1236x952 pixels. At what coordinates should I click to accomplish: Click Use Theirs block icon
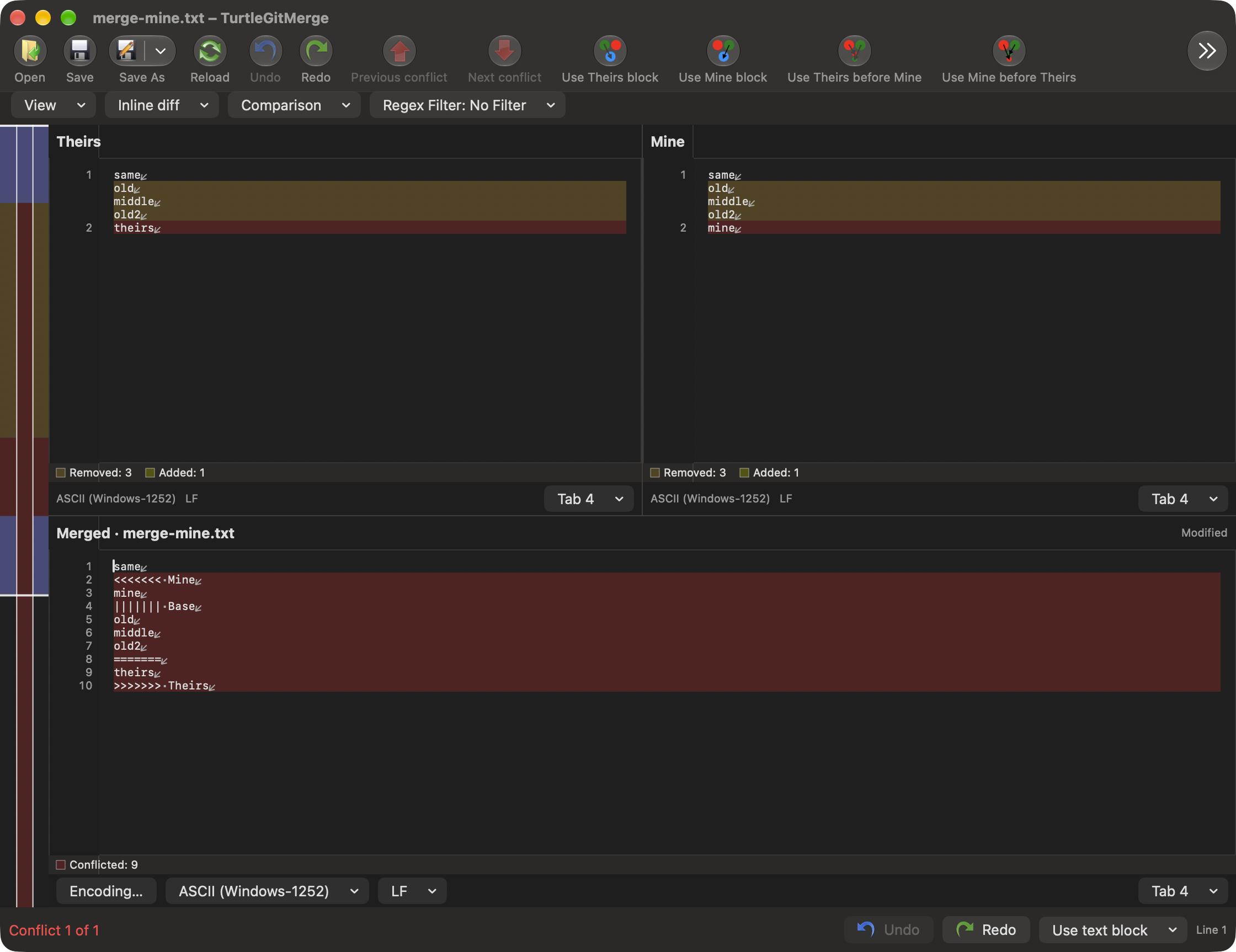610,51
